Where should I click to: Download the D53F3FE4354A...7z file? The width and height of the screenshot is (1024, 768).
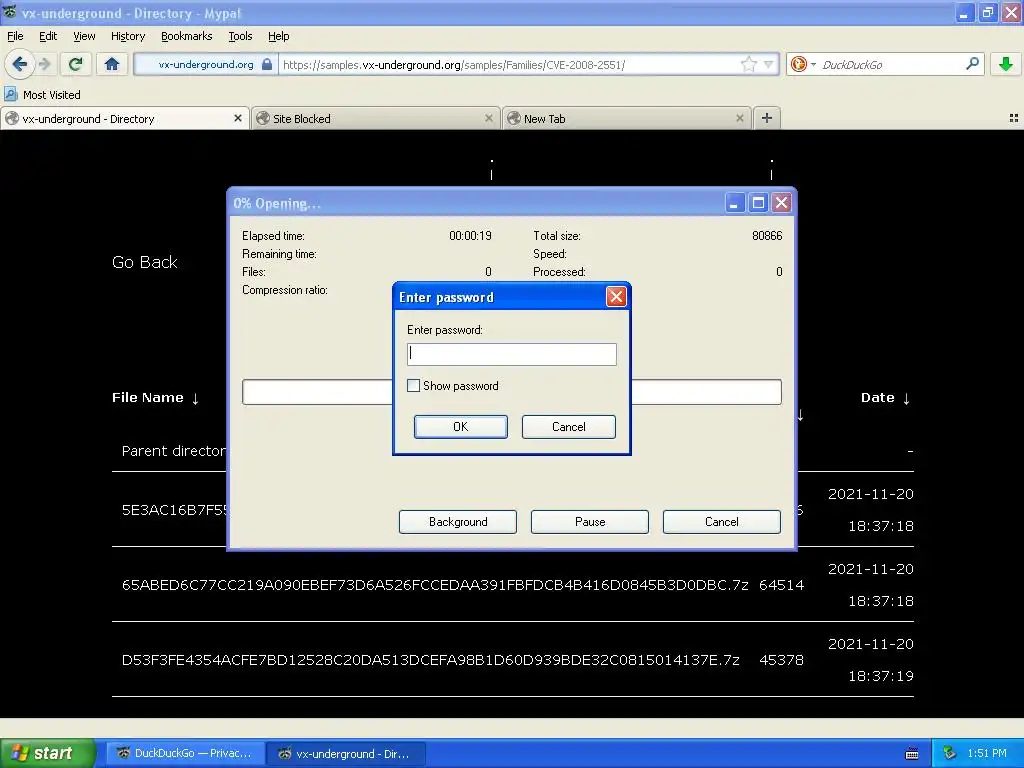point(430,660)
